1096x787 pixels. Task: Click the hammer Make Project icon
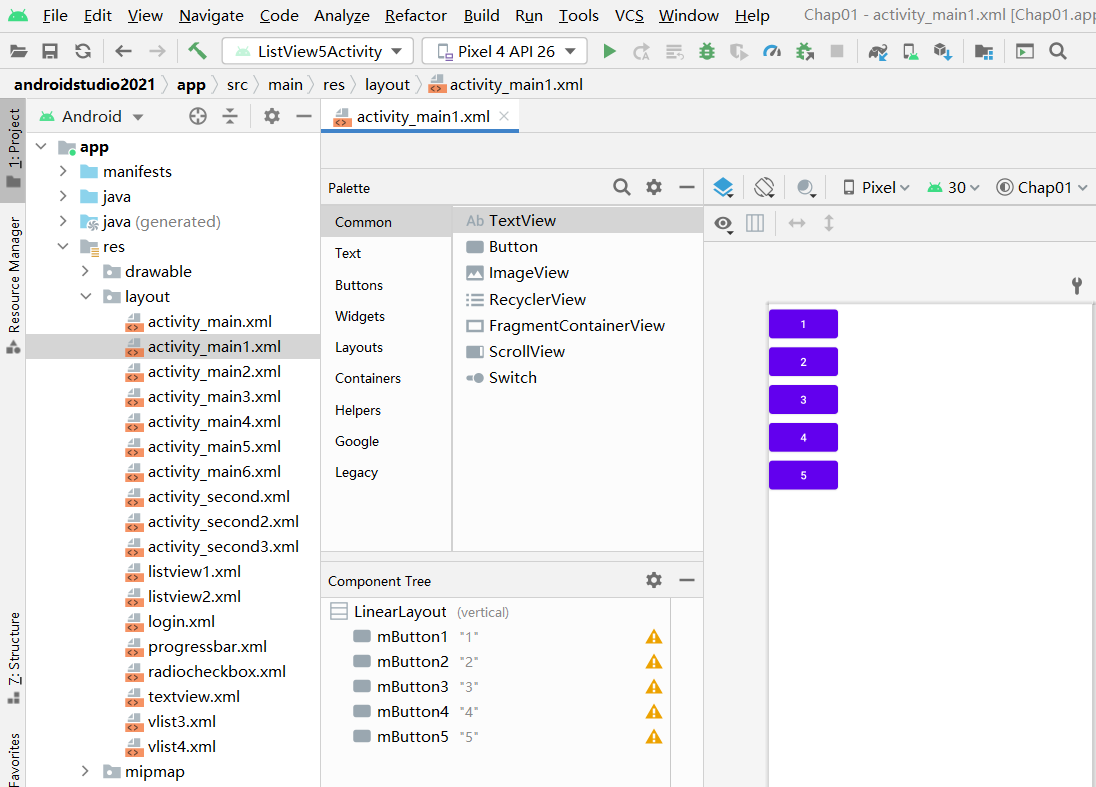(x=197, y=51)
